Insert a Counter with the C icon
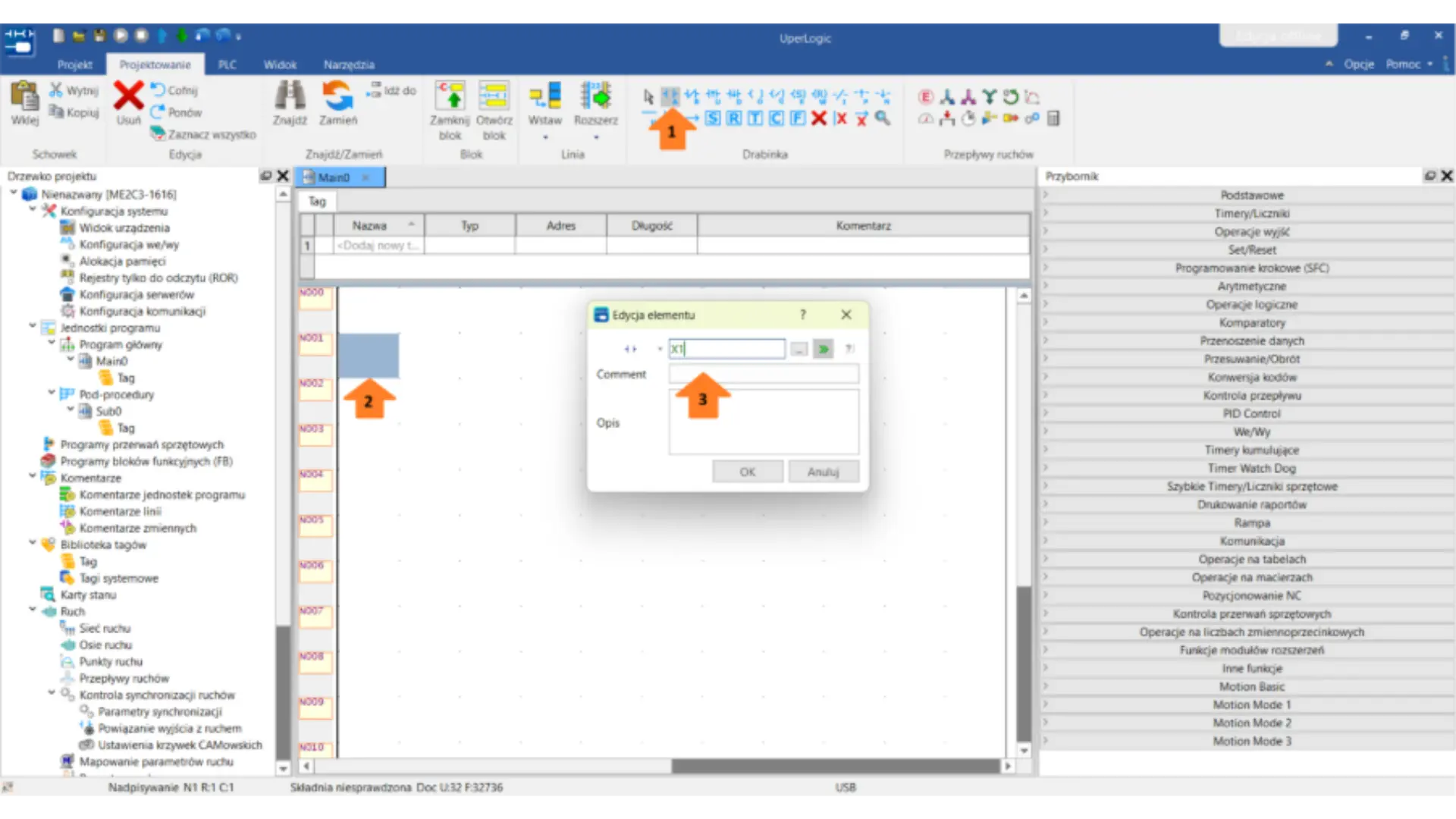This screenshot has height=819, width=1456. (x=777, y=118)
